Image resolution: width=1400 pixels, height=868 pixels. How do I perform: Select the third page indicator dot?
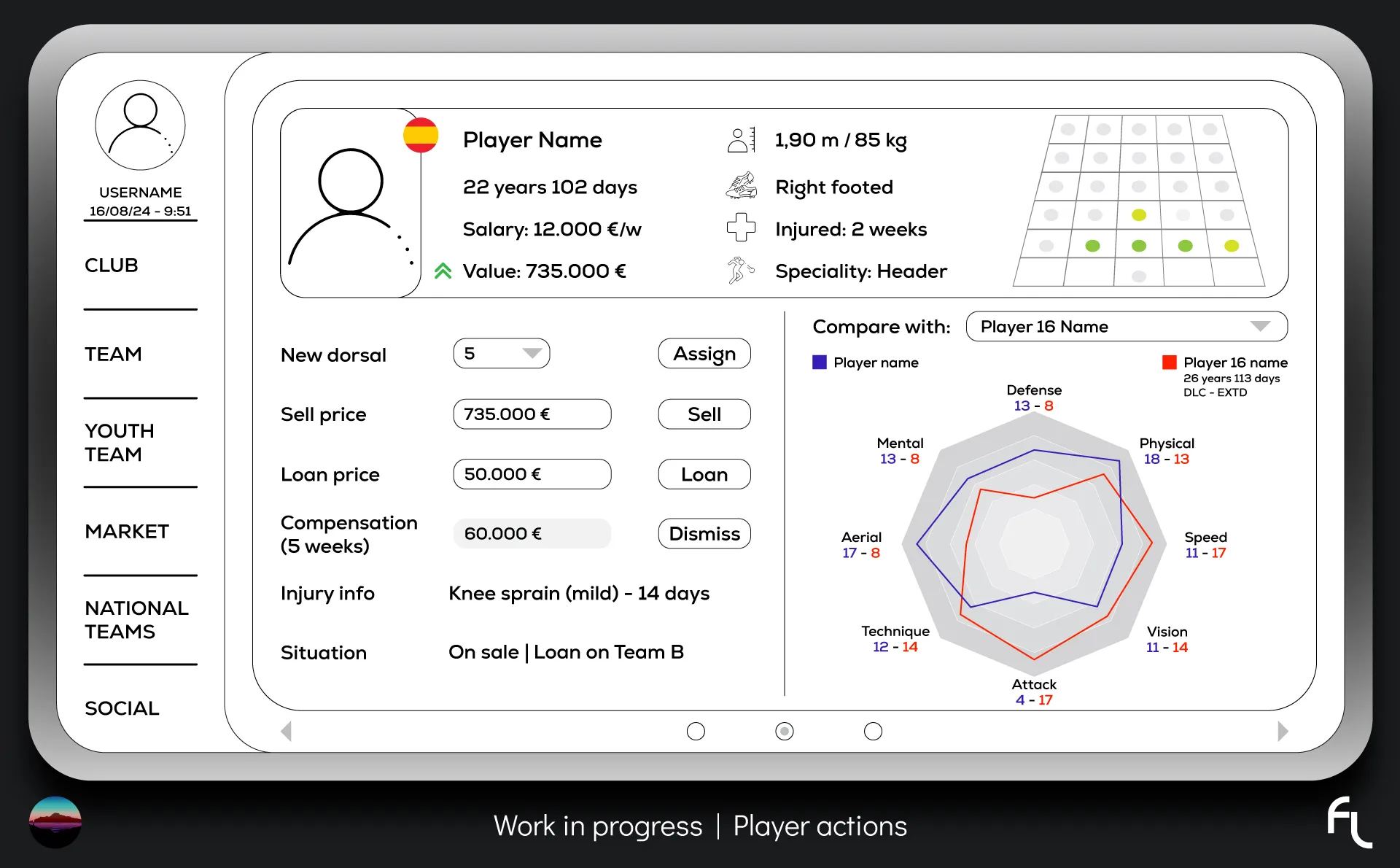point(873,731)
